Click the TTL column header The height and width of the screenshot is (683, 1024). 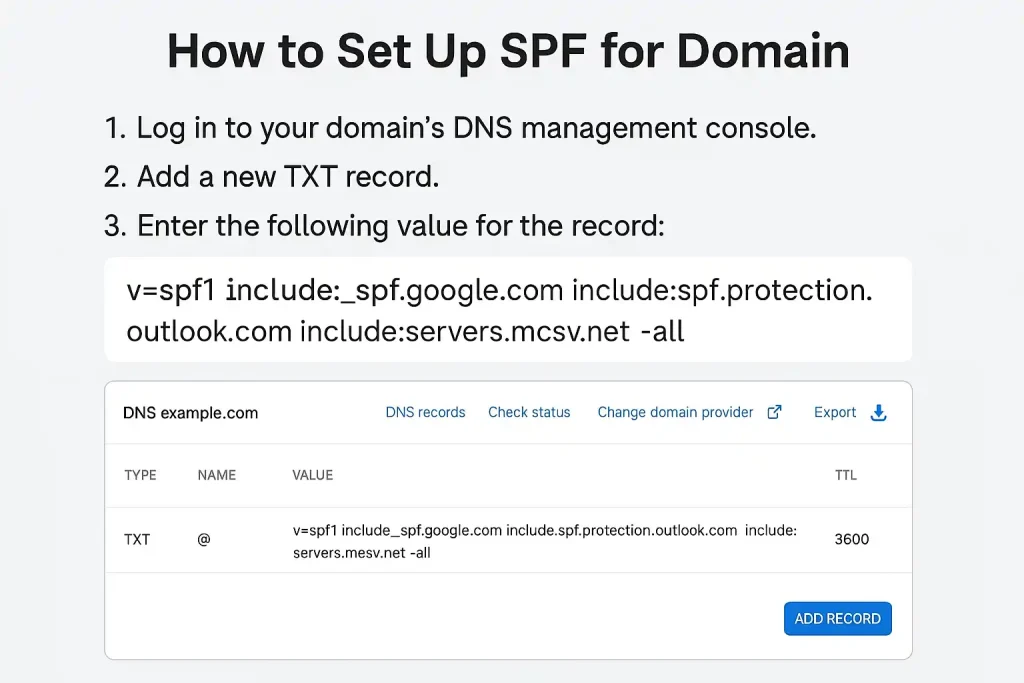pos(846,475)
